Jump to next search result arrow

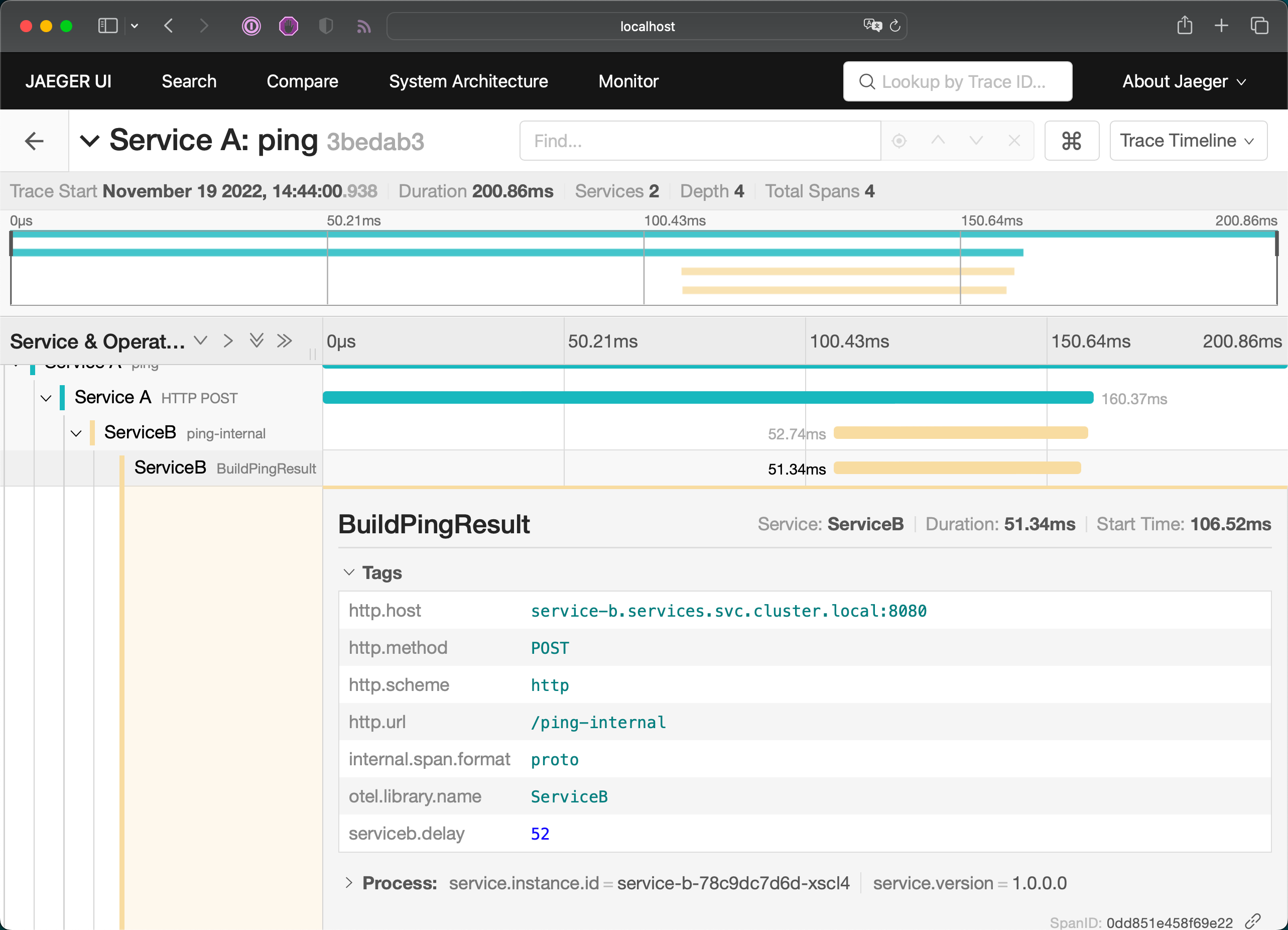coord(976,140)
